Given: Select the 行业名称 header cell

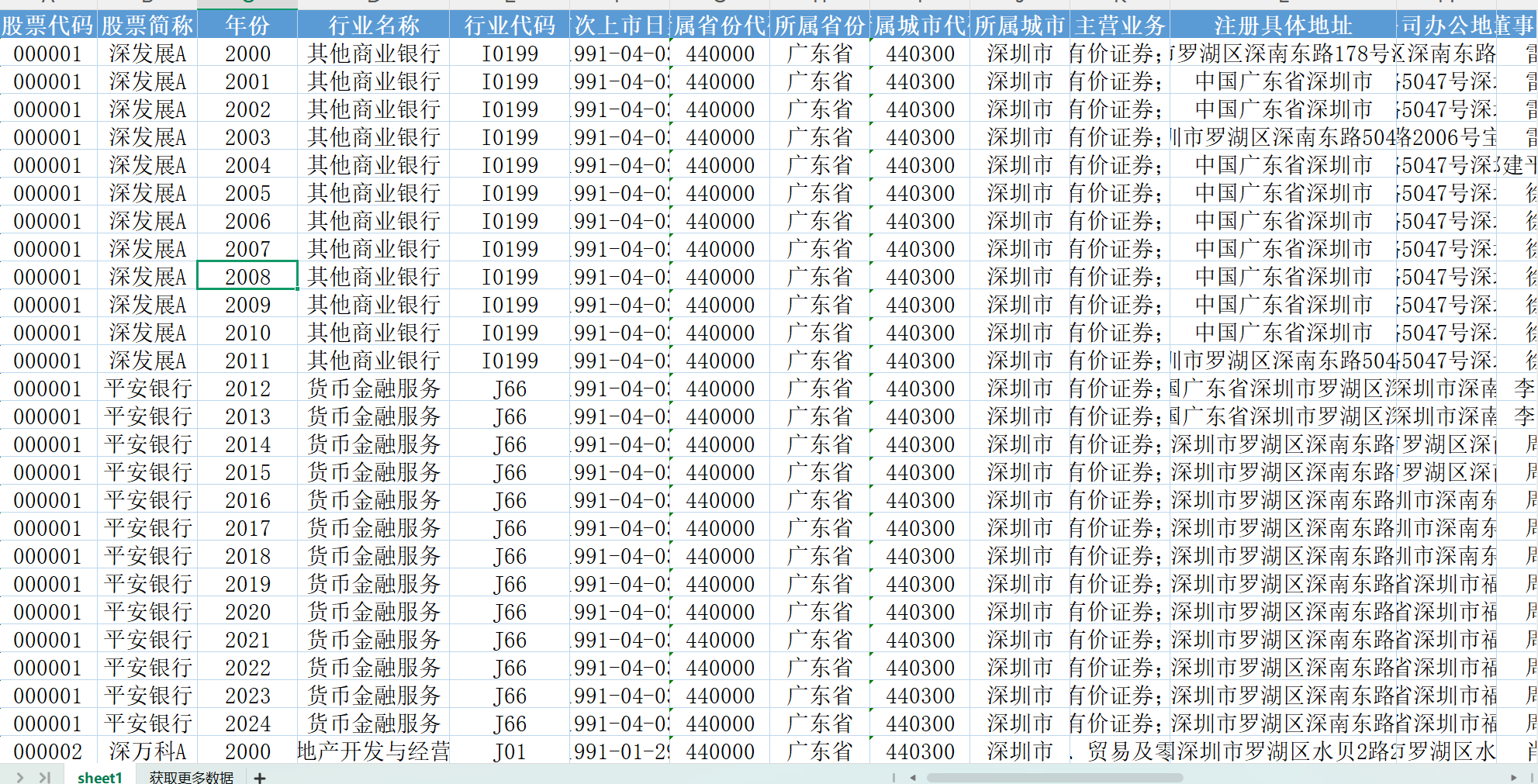Looking at the screenshot, I should [374, 26].
